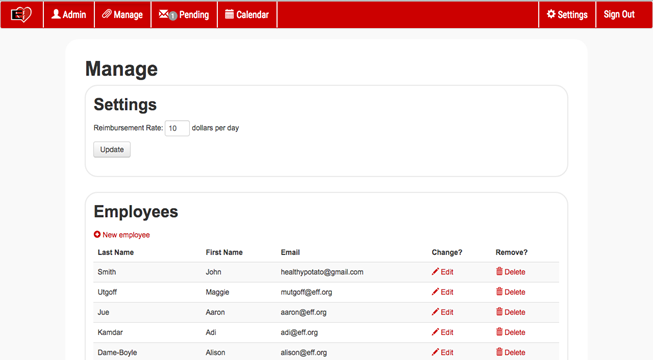Click the plus icon beside New employee
The width and height of the screenshot is (653, 360).
click(x=97, y=235)
